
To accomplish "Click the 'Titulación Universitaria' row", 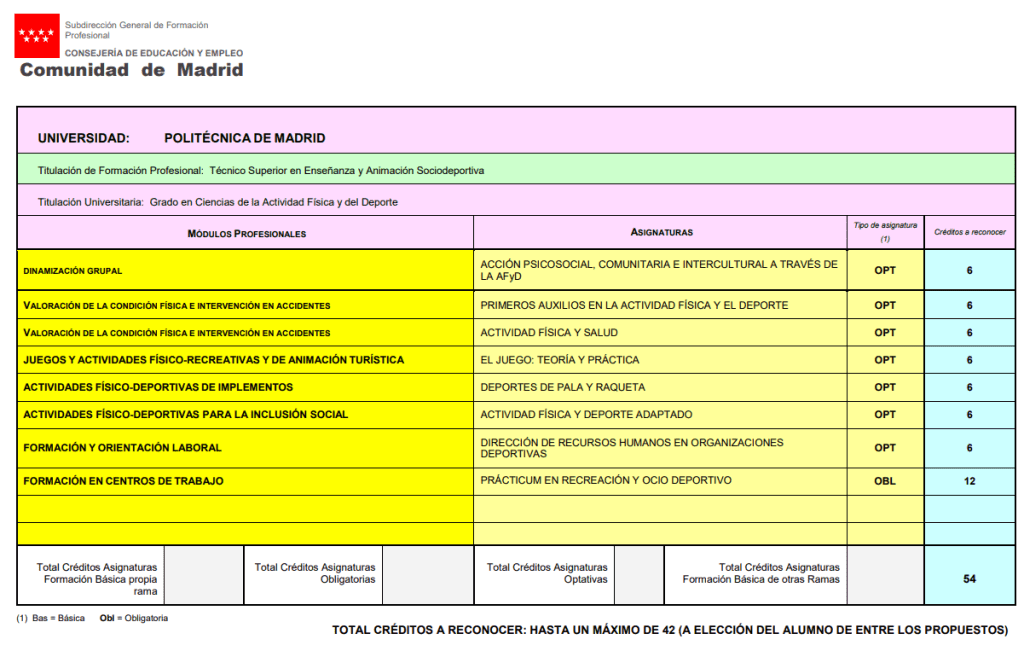I will [516, 201].
